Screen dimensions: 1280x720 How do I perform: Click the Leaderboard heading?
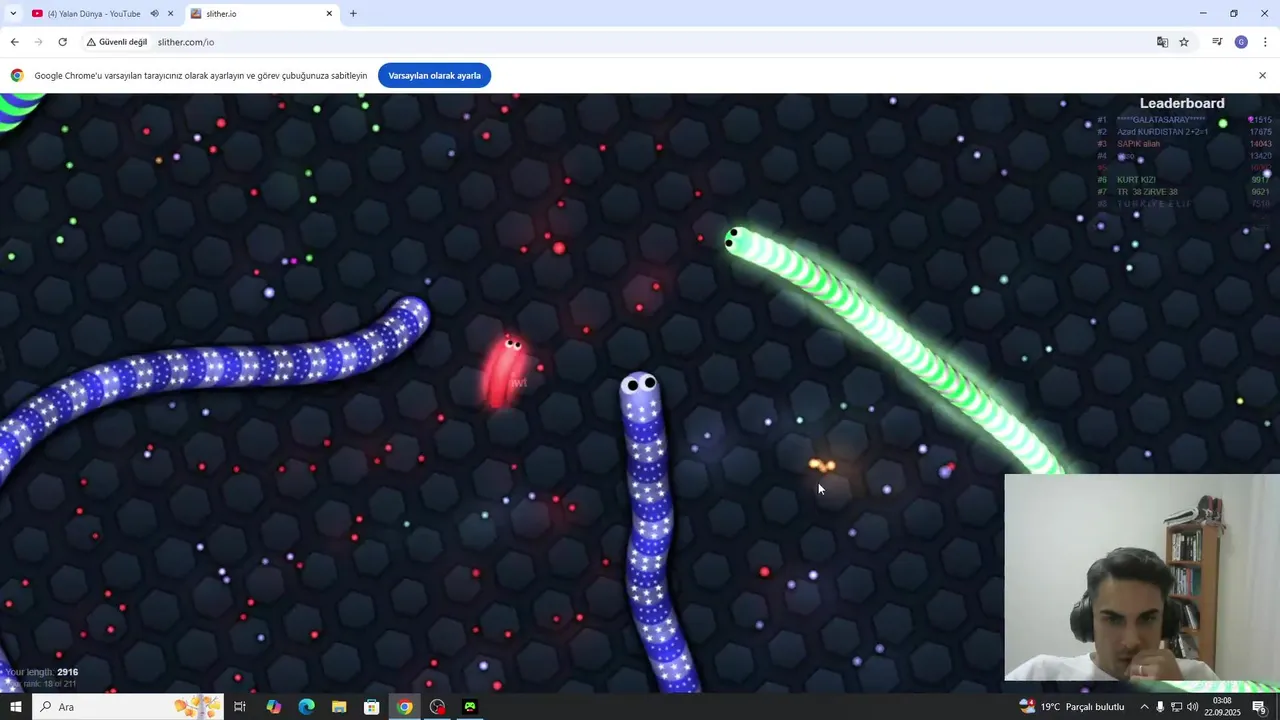(1182, 103)
